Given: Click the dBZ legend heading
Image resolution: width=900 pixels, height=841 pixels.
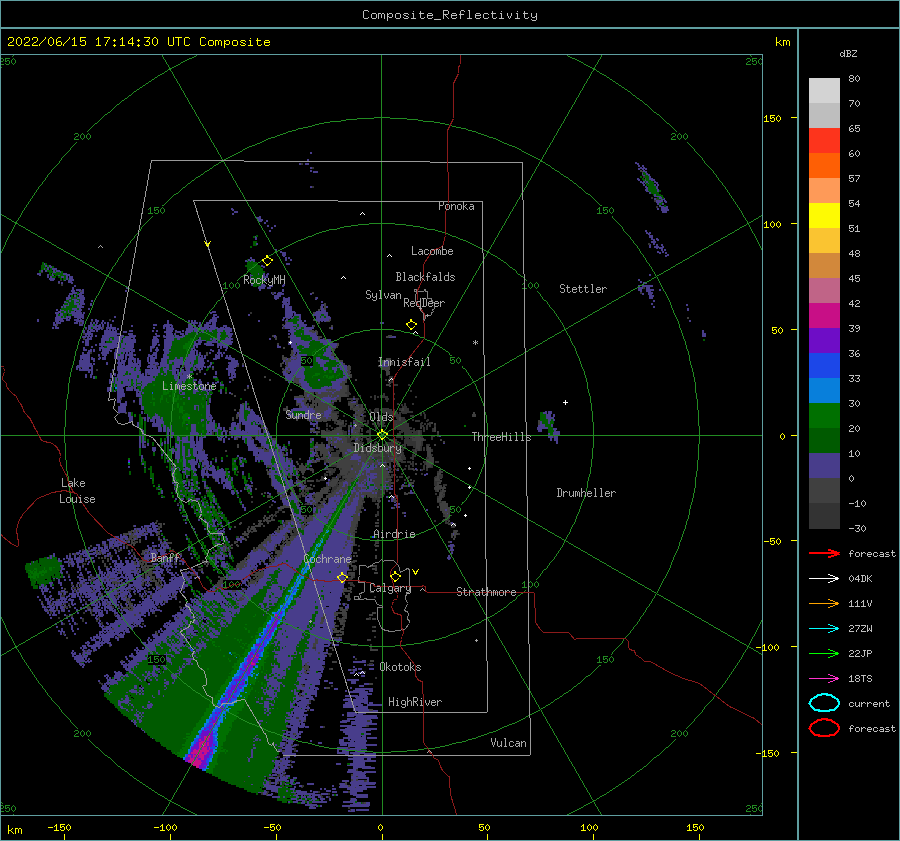Looking at the screenshot, I should coord(848,53).
